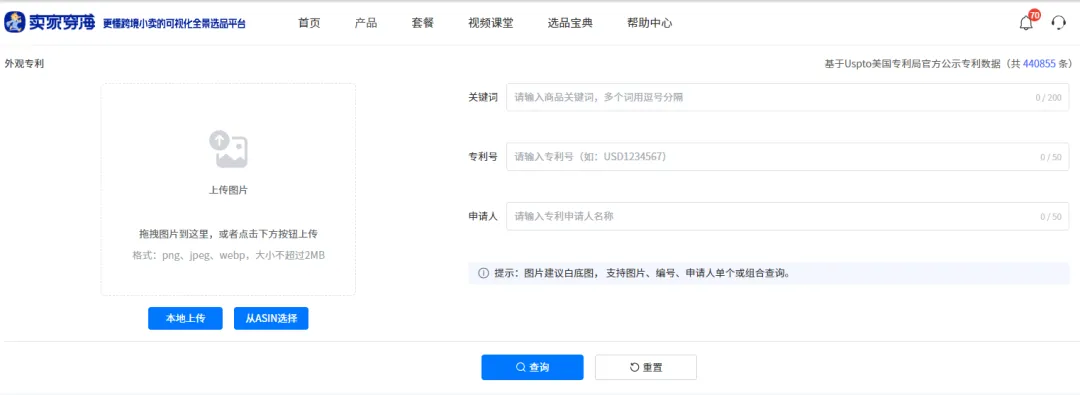Go to 首页 in the navigation
1080x395 pixels.
click(309, 23)
